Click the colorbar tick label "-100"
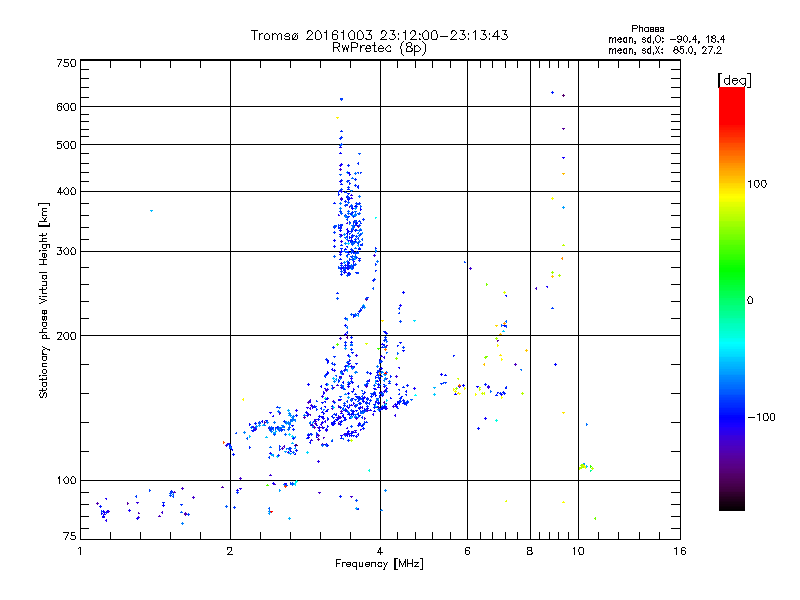Image resolution: width=800 pixels, height=600 pixels. coord(761,417)
